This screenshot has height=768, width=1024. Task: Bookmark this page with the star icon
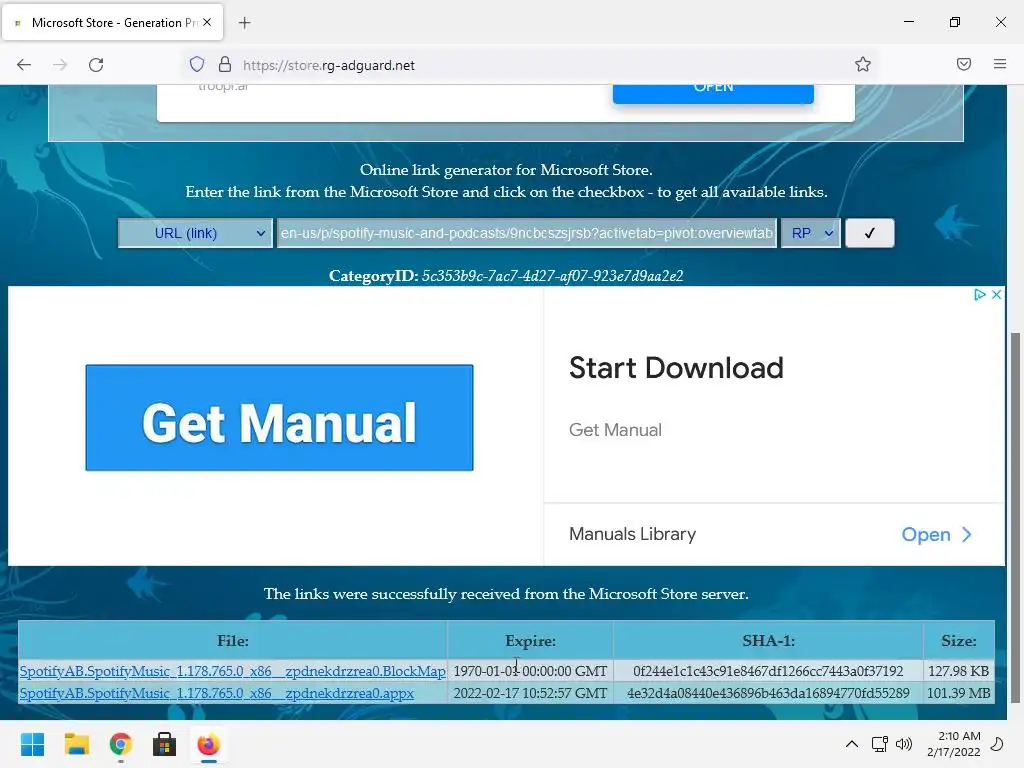(863, 64)
